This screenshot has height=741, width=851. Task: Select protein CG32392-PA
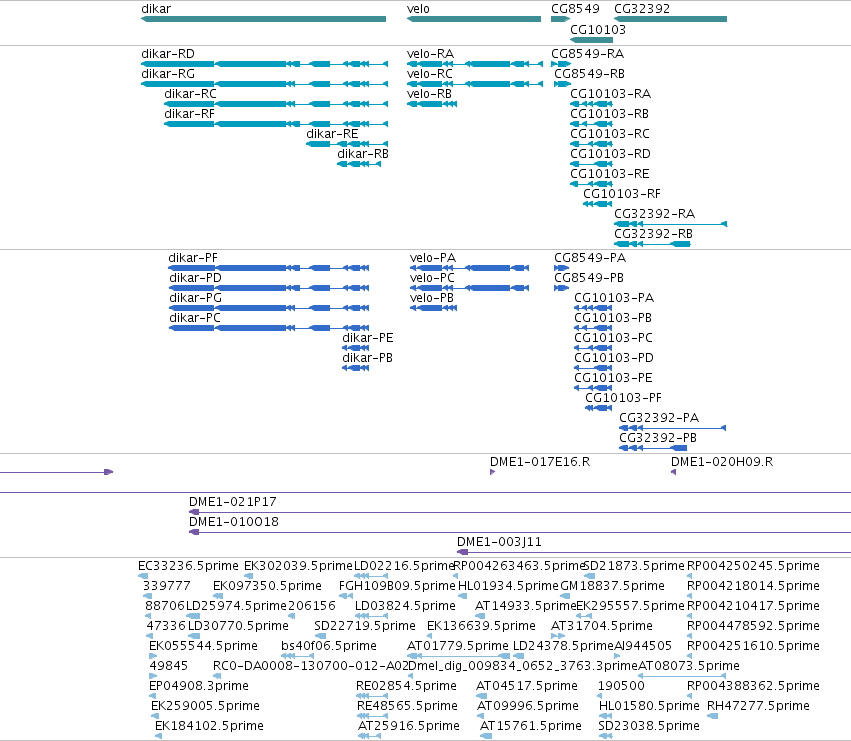pyautogui.click(x=672, y=428)
